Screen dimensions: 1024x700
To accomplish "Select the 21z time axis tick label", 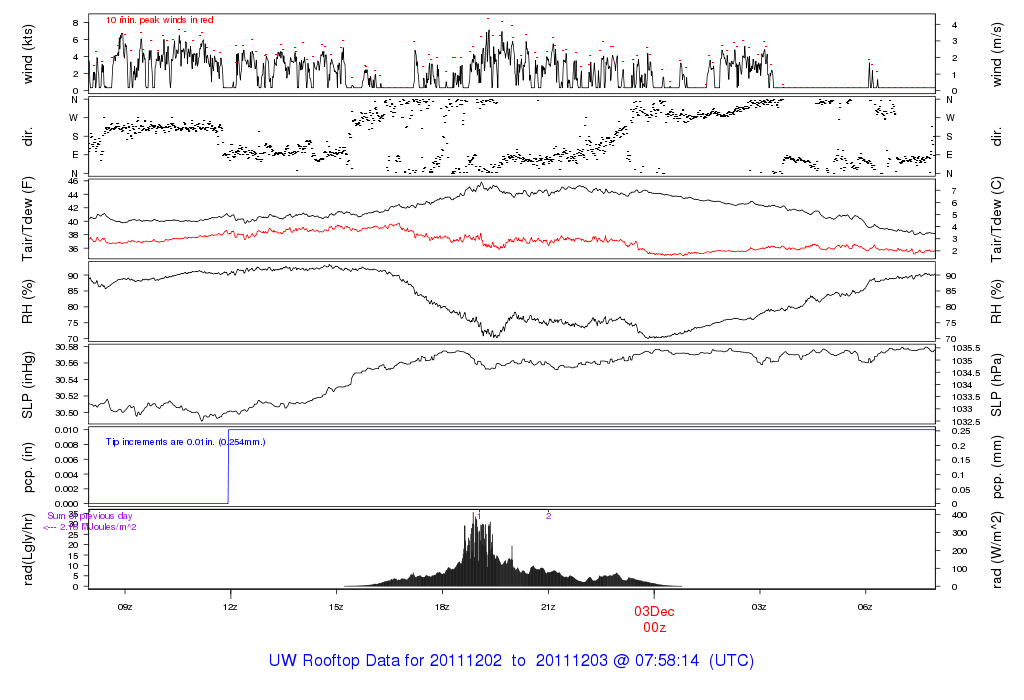I will click(x=548, y=607).
